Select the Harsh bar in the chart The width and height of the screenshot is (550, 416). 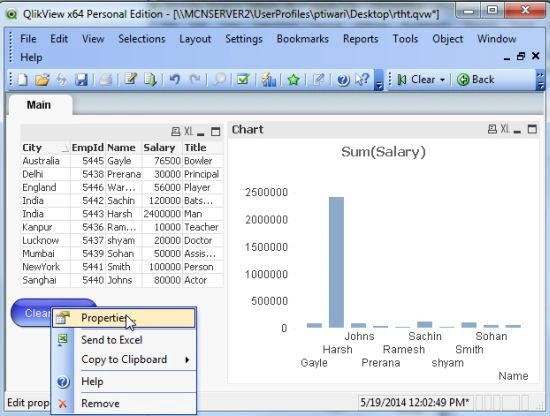point(336,262)
